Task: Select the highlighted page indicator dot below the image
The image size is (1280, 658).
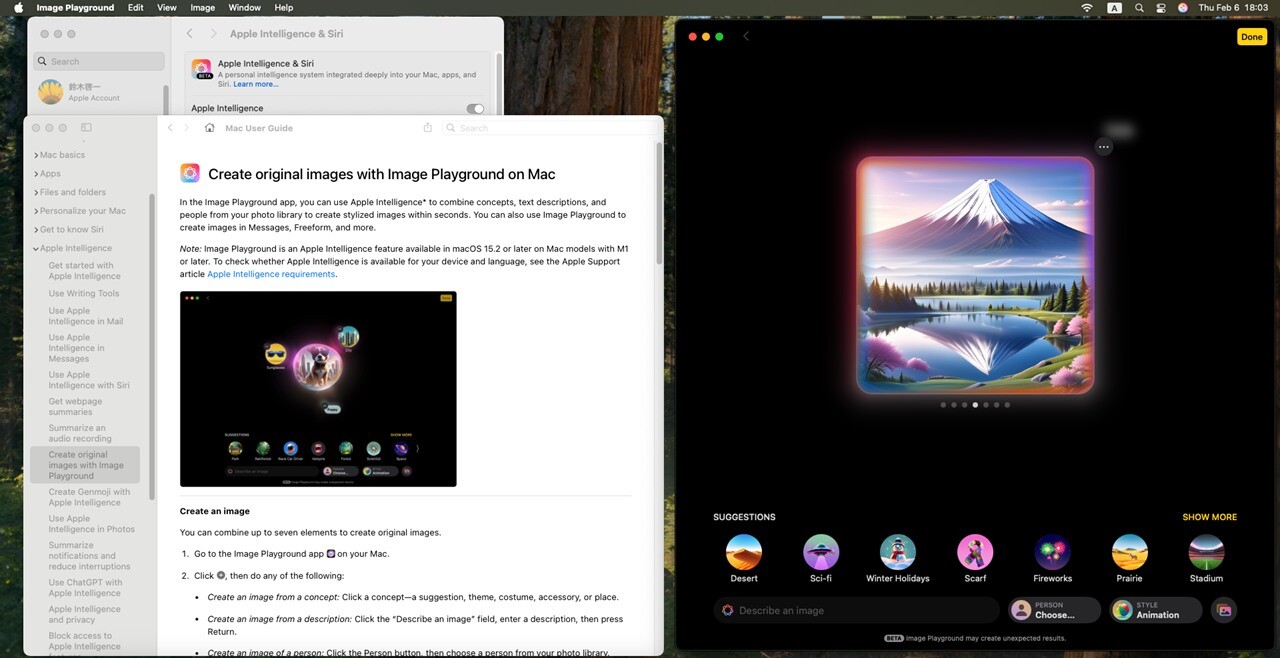Action: tap(975, 405)
